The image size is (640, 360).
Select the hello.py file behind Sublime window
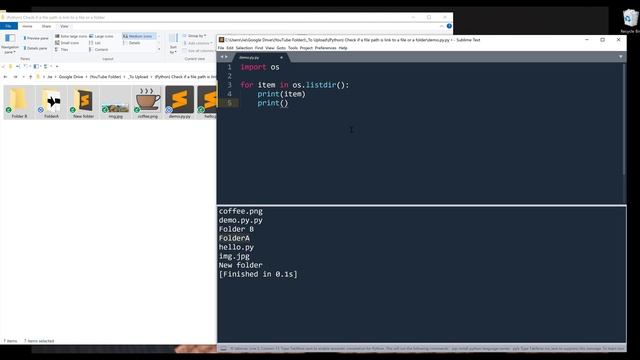click(207, 102)
